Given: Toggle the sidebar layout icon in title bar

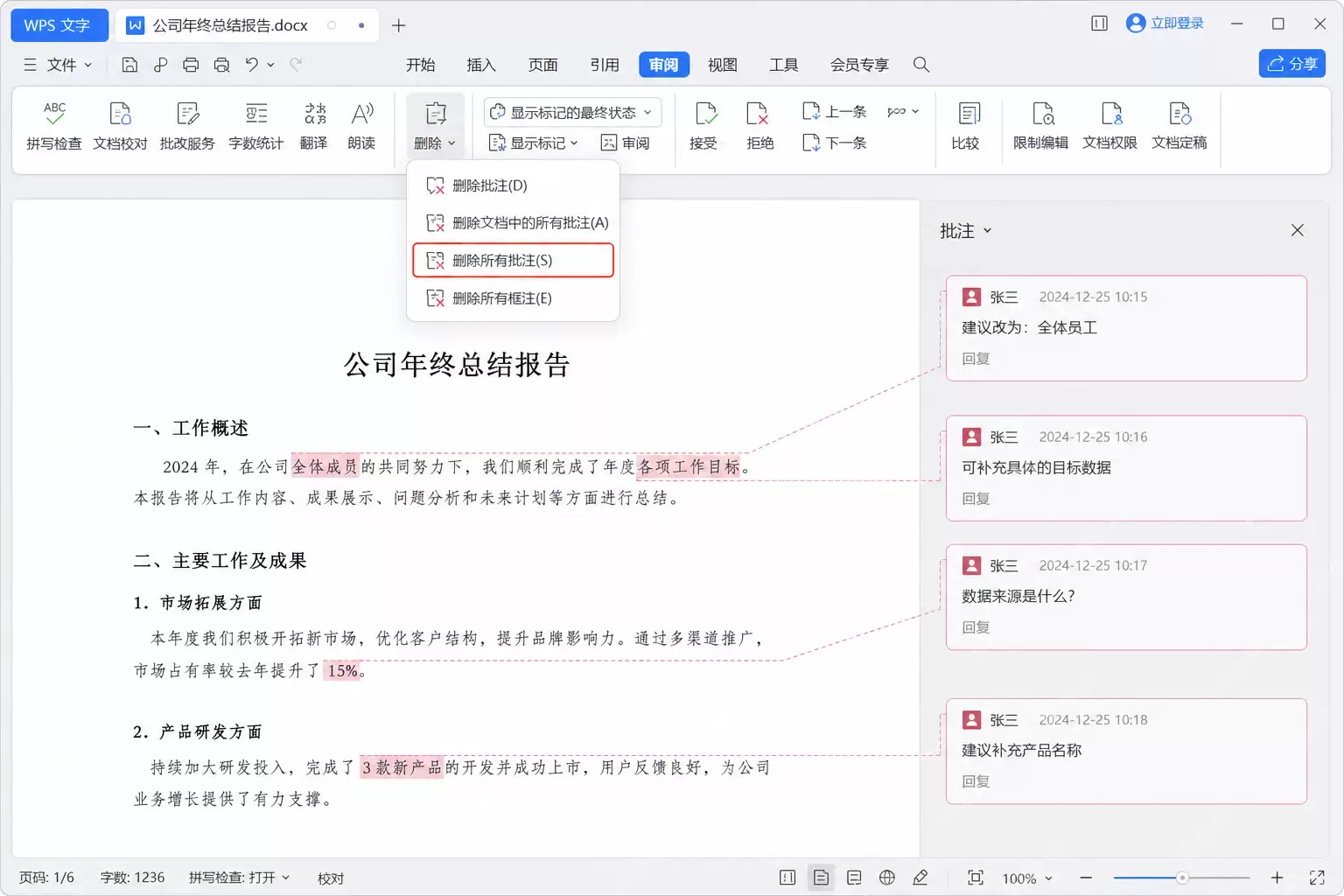Looking at the screenshot, I should [x=1100, y=24].
